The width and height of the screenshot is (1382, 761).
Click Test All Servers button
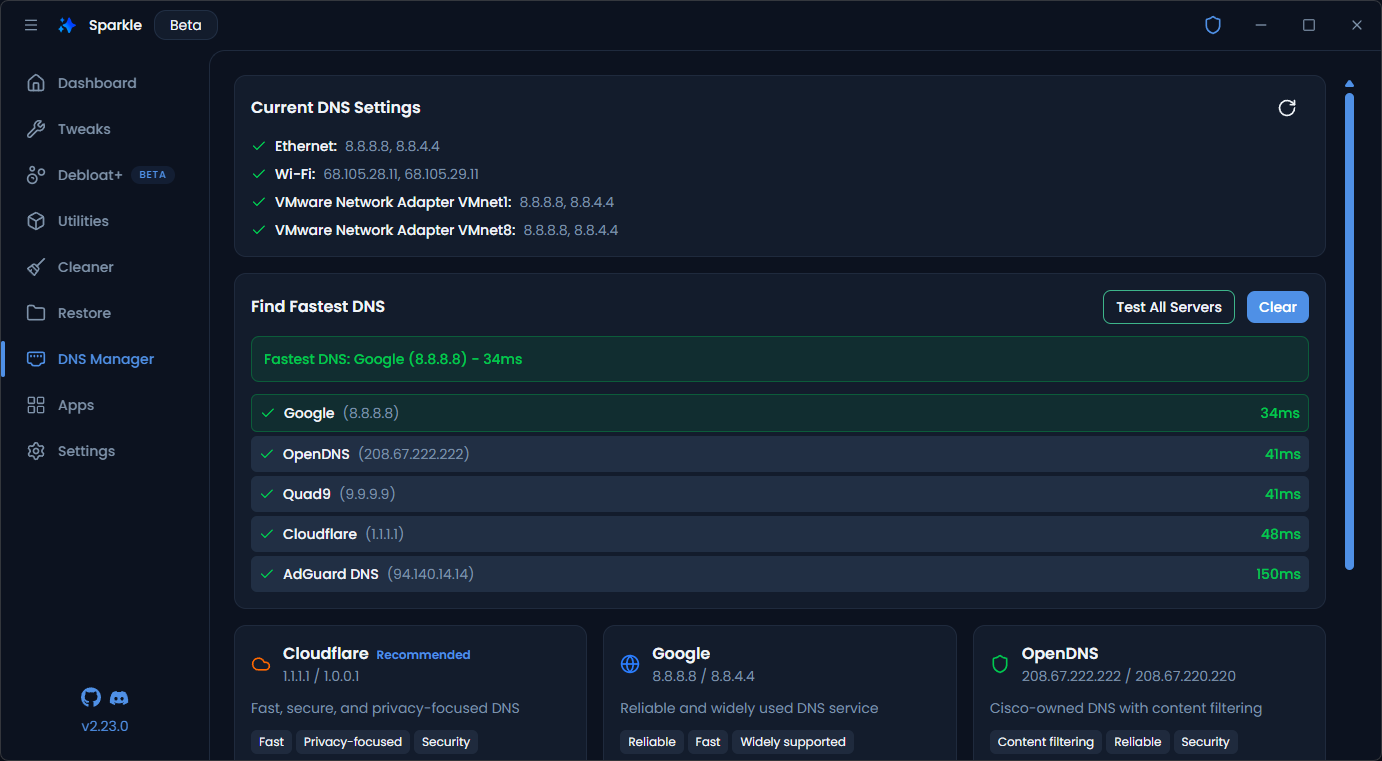(1169, 307)
